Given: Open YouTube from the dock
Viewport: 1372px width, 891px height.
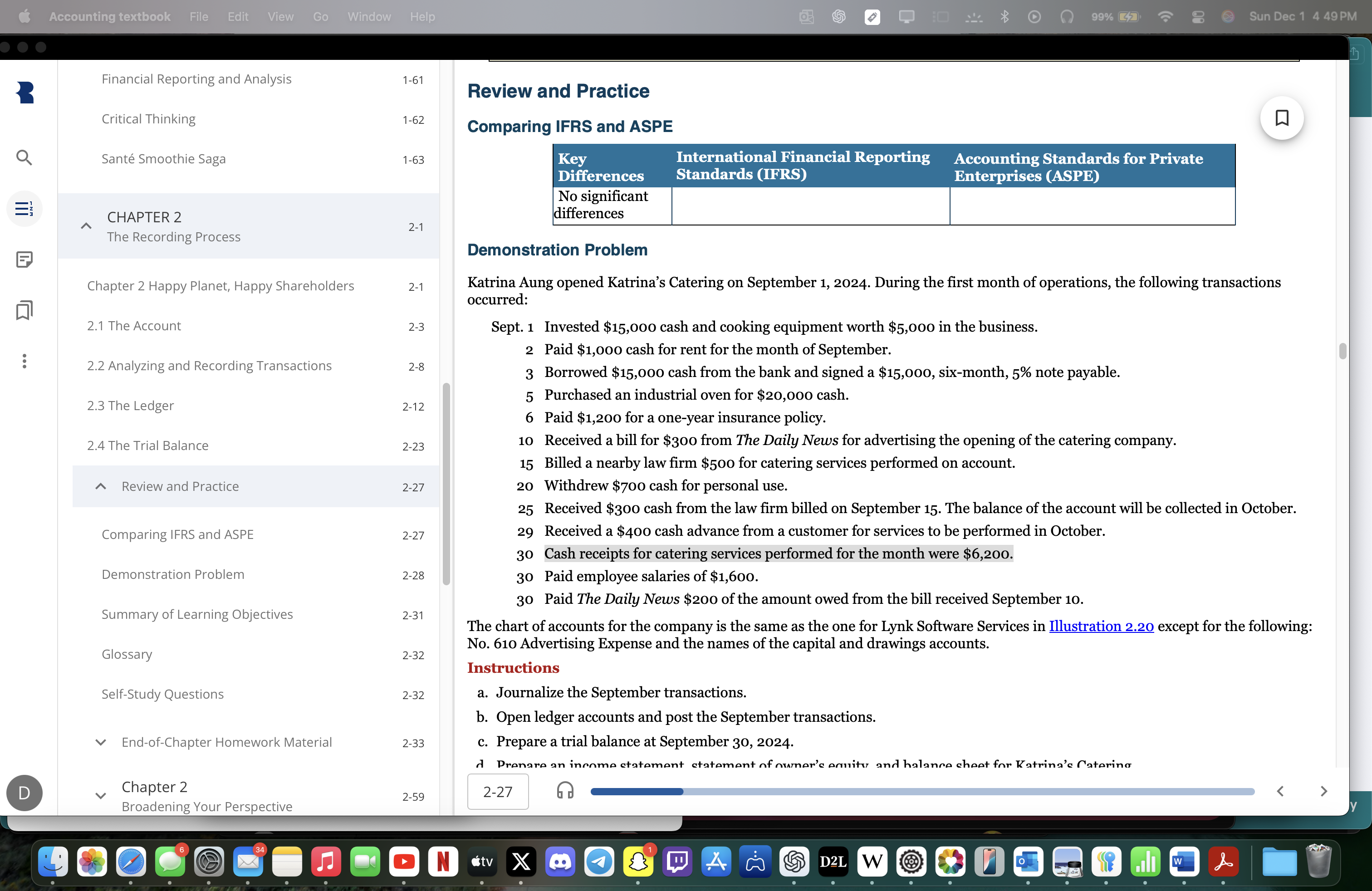Looking at the screenshot, I should pyautogui.click(x=403, y=862).
